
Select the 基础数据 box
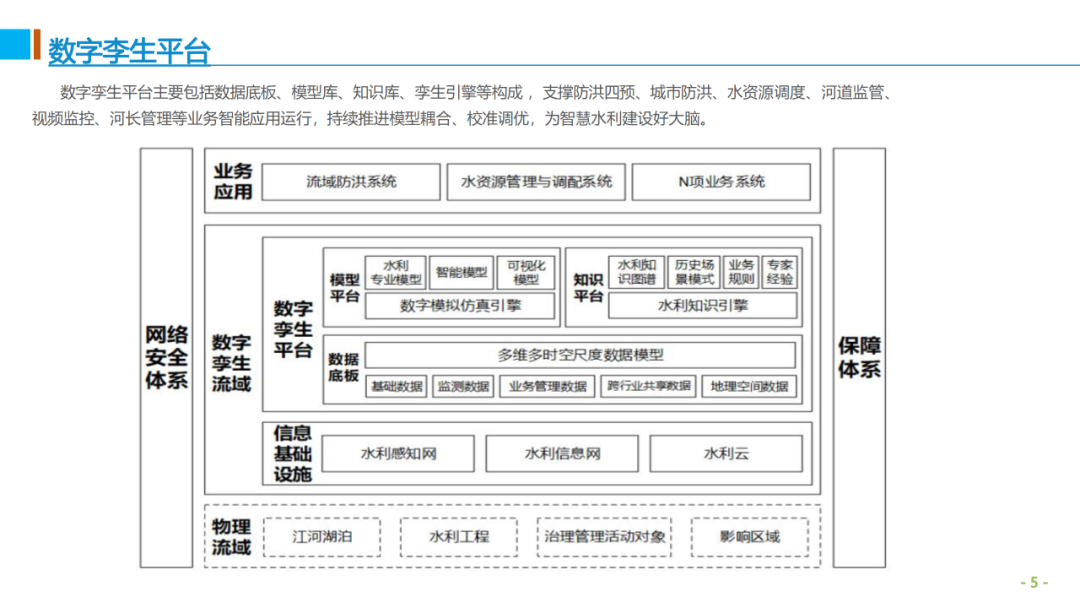coord(396,386)
